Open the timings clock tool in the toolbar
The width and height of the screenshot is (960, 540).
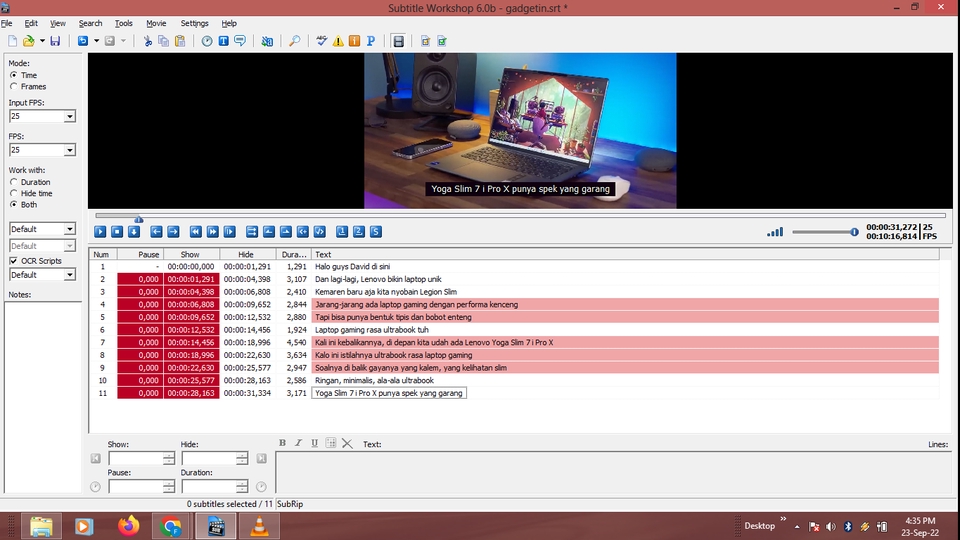[207, 41]
